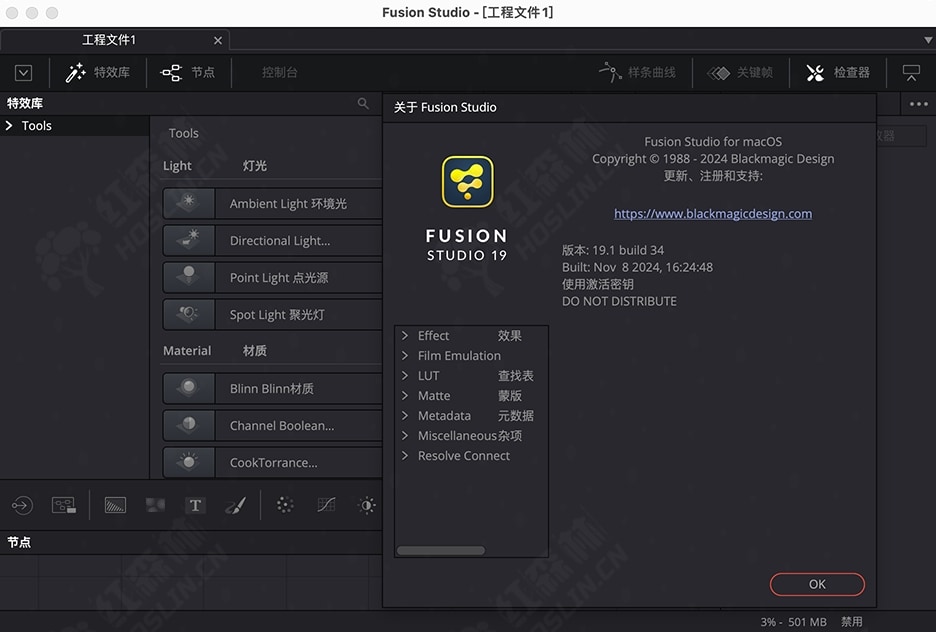Open the blackmagicdesign.com link

(x=713, y=214)
